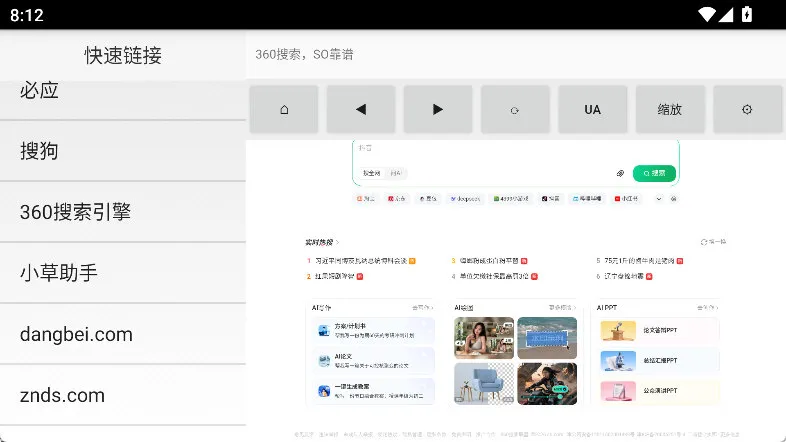Open the 论文答辩PPT template
This screenshot has height=442, width=786.
(x=660, y=330)
